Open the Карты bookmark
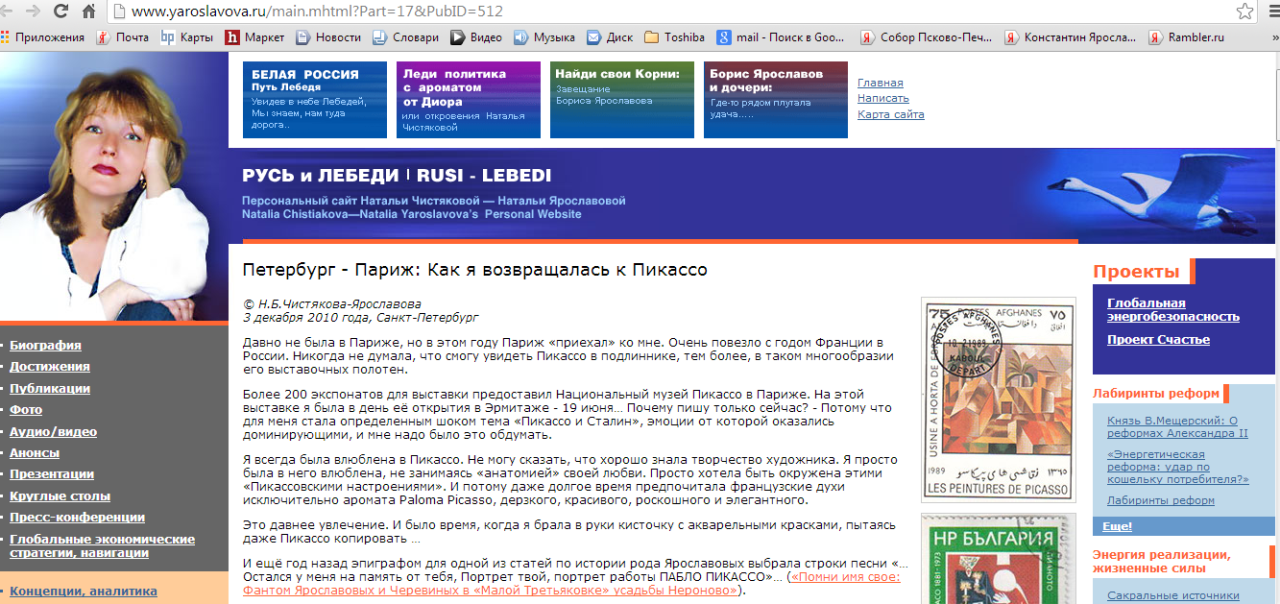Viewport: 1280px width, 604px height. point(187,37)
